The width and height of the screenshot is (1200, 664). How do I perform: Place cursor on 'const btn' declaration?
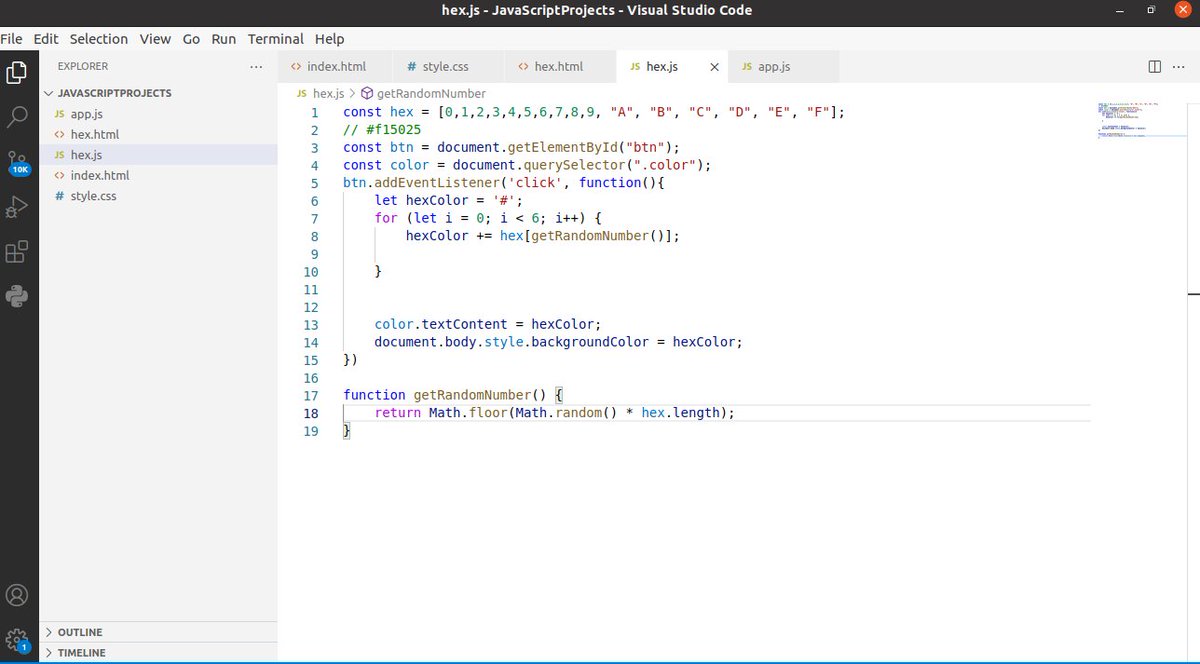tap(378, 147)
